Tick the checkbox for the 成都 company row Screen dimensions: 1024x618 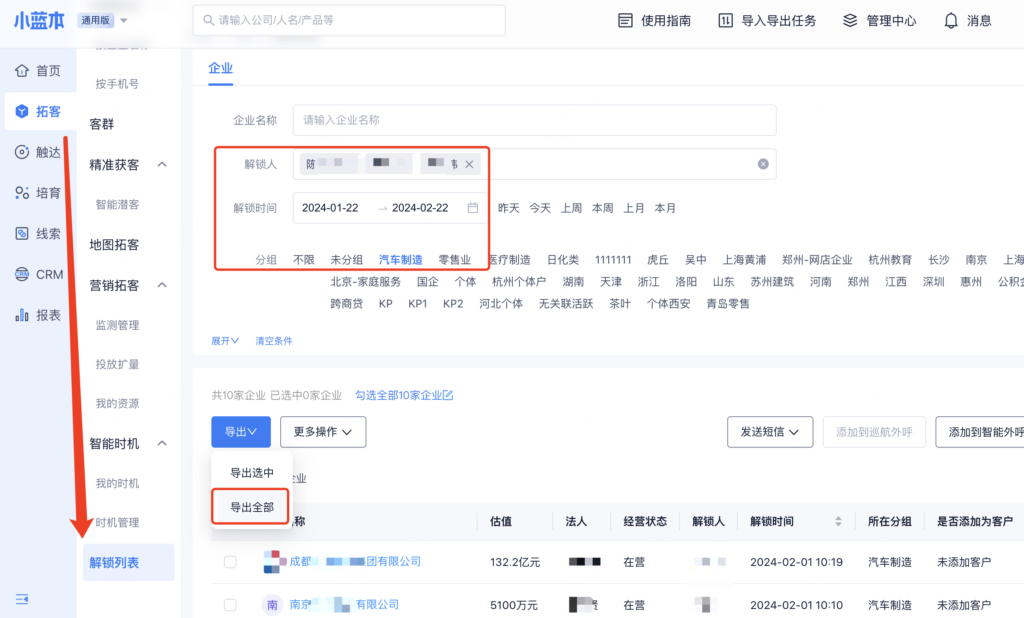click(230, 562)
